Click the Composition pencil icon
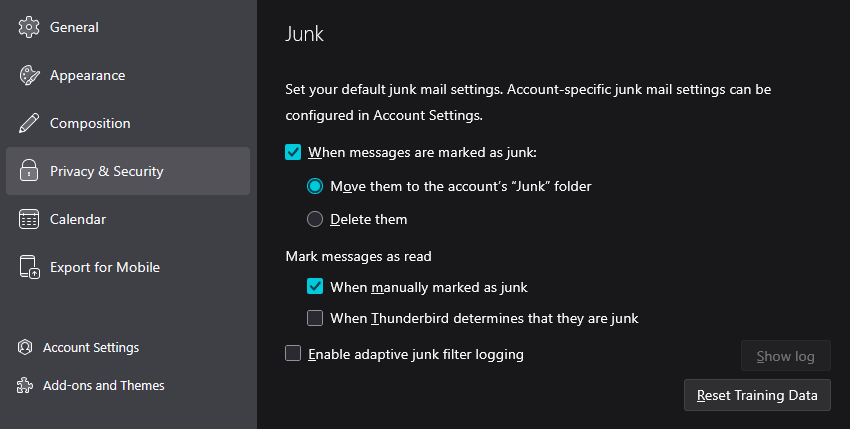 click(29, 123)
